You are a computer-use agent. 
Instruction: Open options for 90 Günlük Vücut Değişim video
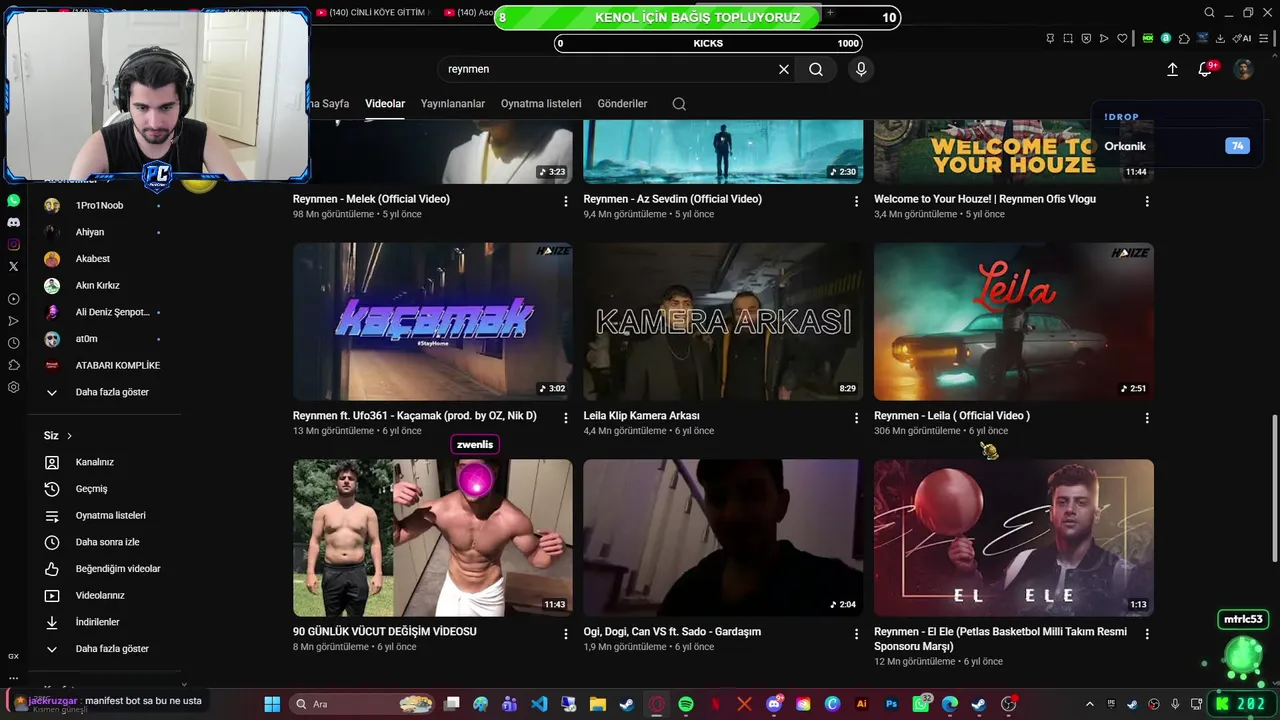566,634
